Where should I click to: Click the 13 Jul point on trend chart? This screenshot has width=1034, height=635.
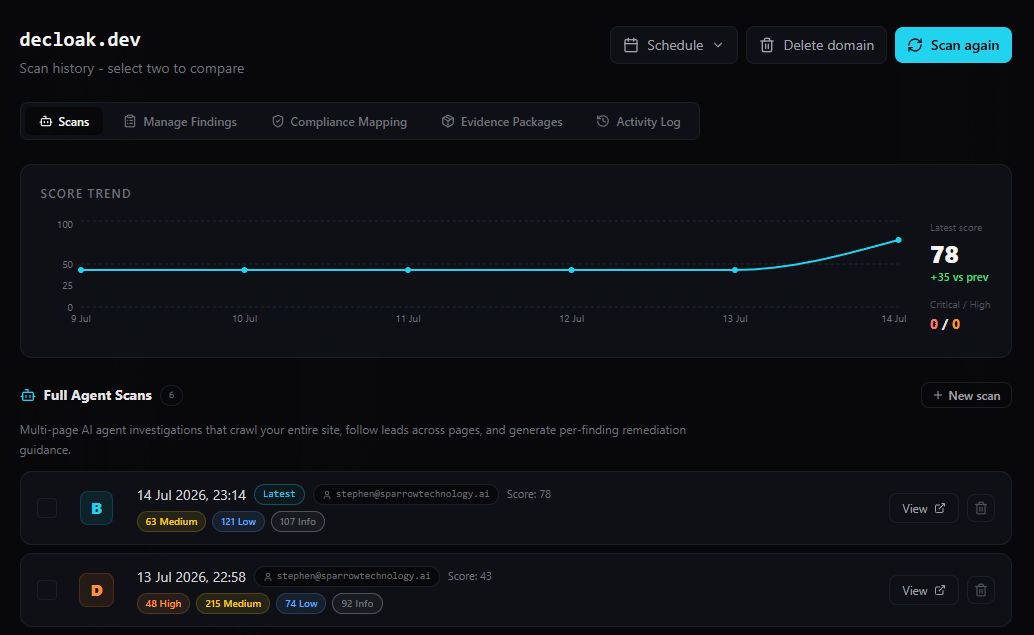[x=735, y=270]
